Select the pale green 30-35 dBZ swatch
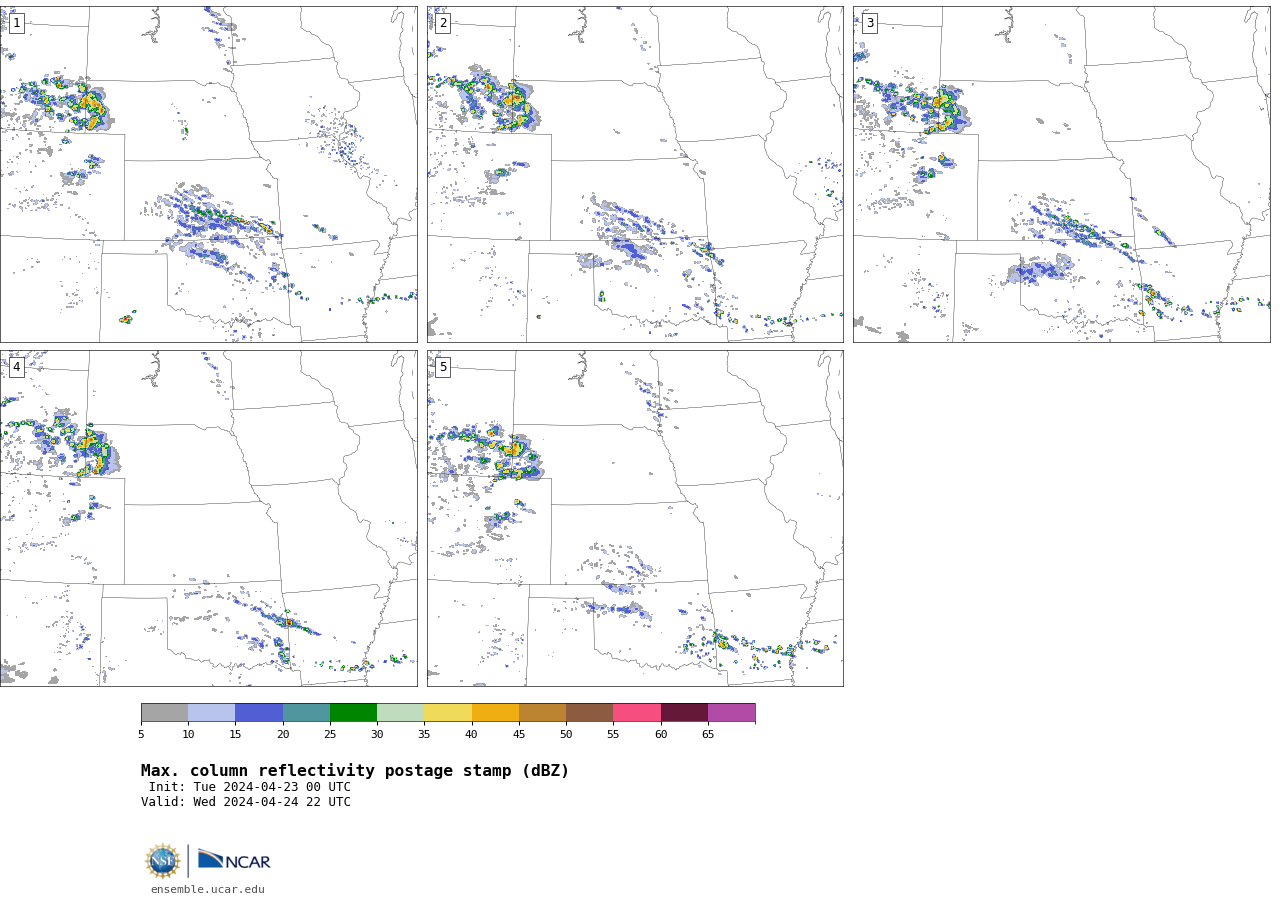 coord(400,712)
